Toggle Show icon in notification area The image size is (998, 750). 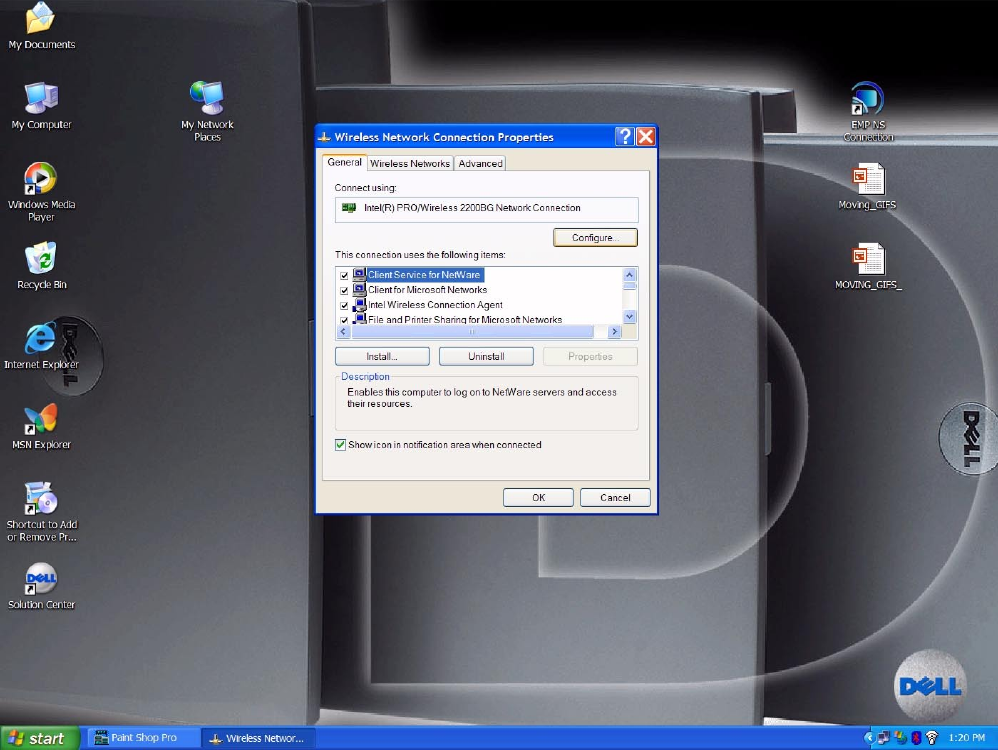click(341, 444)
